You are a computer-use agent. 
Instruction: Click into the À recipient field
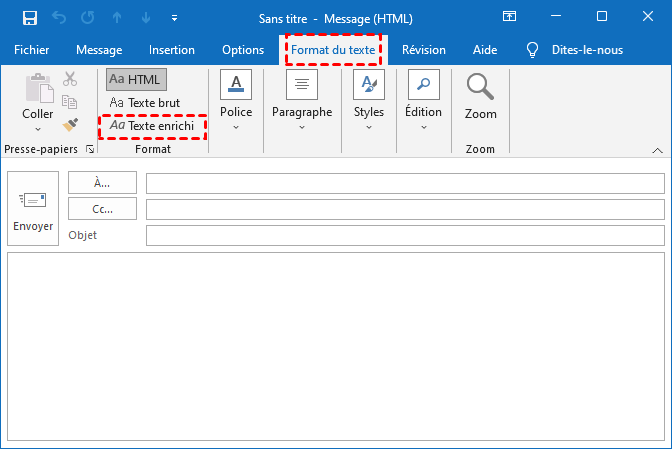405,183
